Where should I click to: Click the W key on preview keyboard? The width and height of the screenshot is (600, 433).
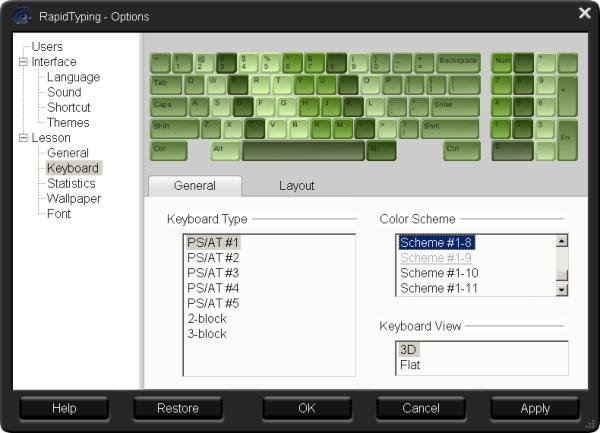(216, 85)
